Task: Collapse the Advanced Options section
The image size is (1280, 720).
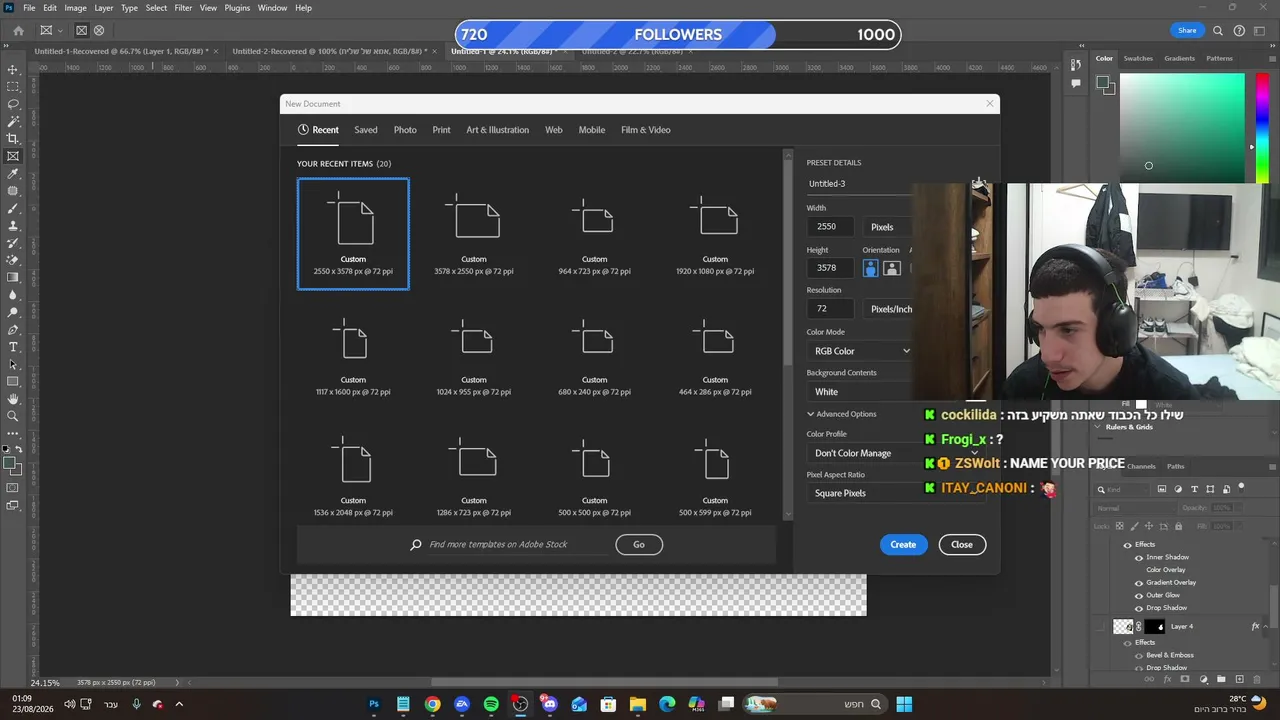Action: tap(811, 414)
